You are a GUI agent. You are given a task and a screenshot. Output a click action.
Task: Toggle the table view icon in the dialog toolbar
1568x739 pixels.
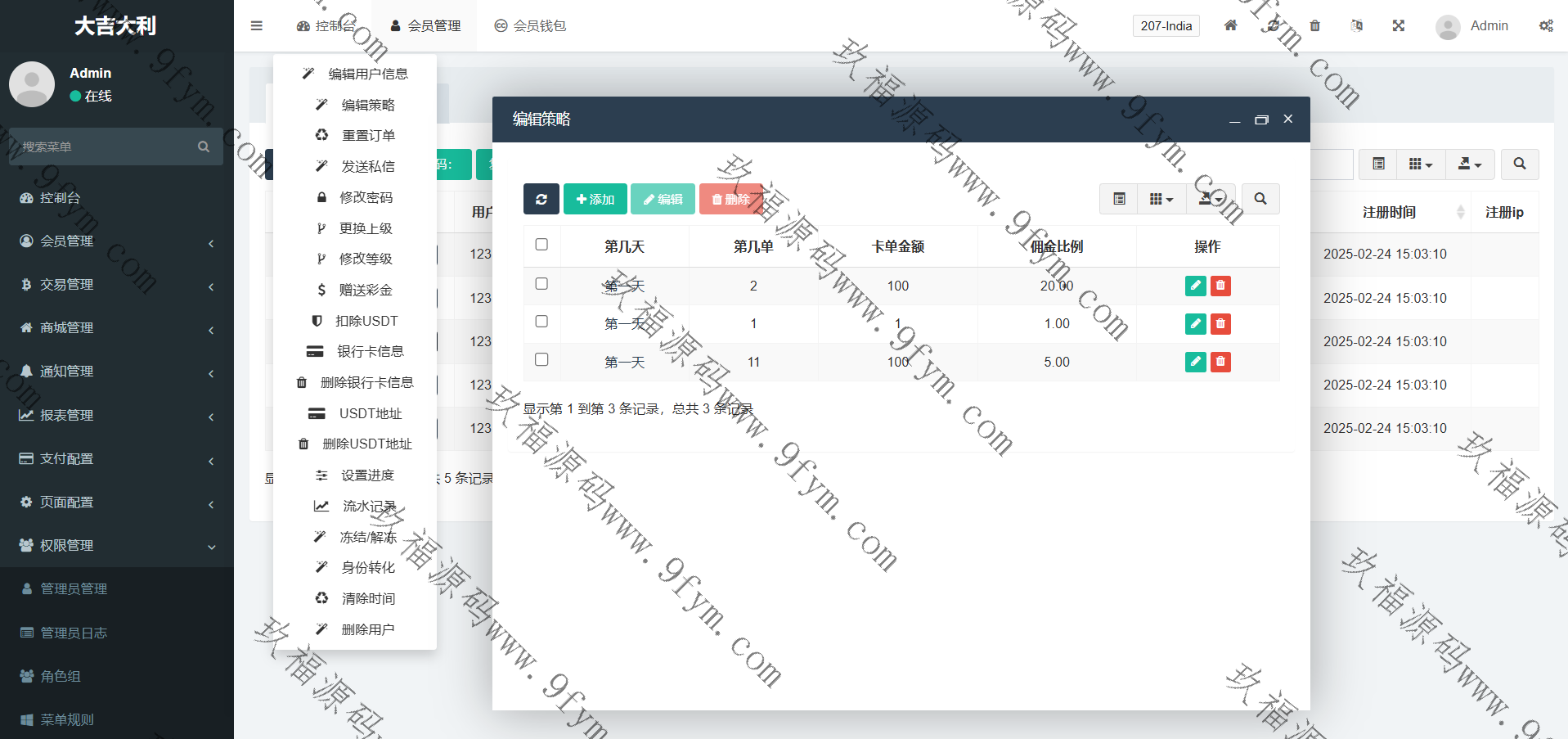(1119, 199)
